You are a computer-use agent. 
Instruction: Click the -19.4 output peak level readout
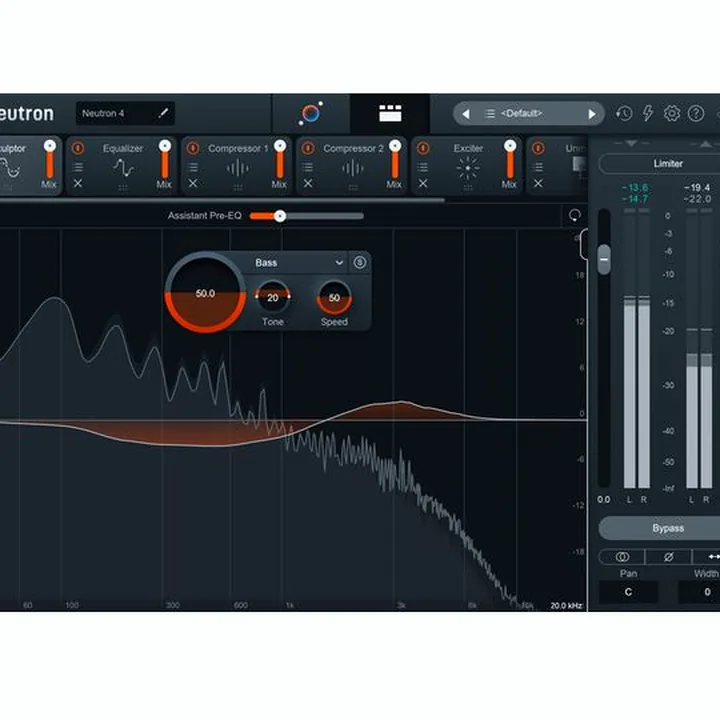click(x=697, y=187)
